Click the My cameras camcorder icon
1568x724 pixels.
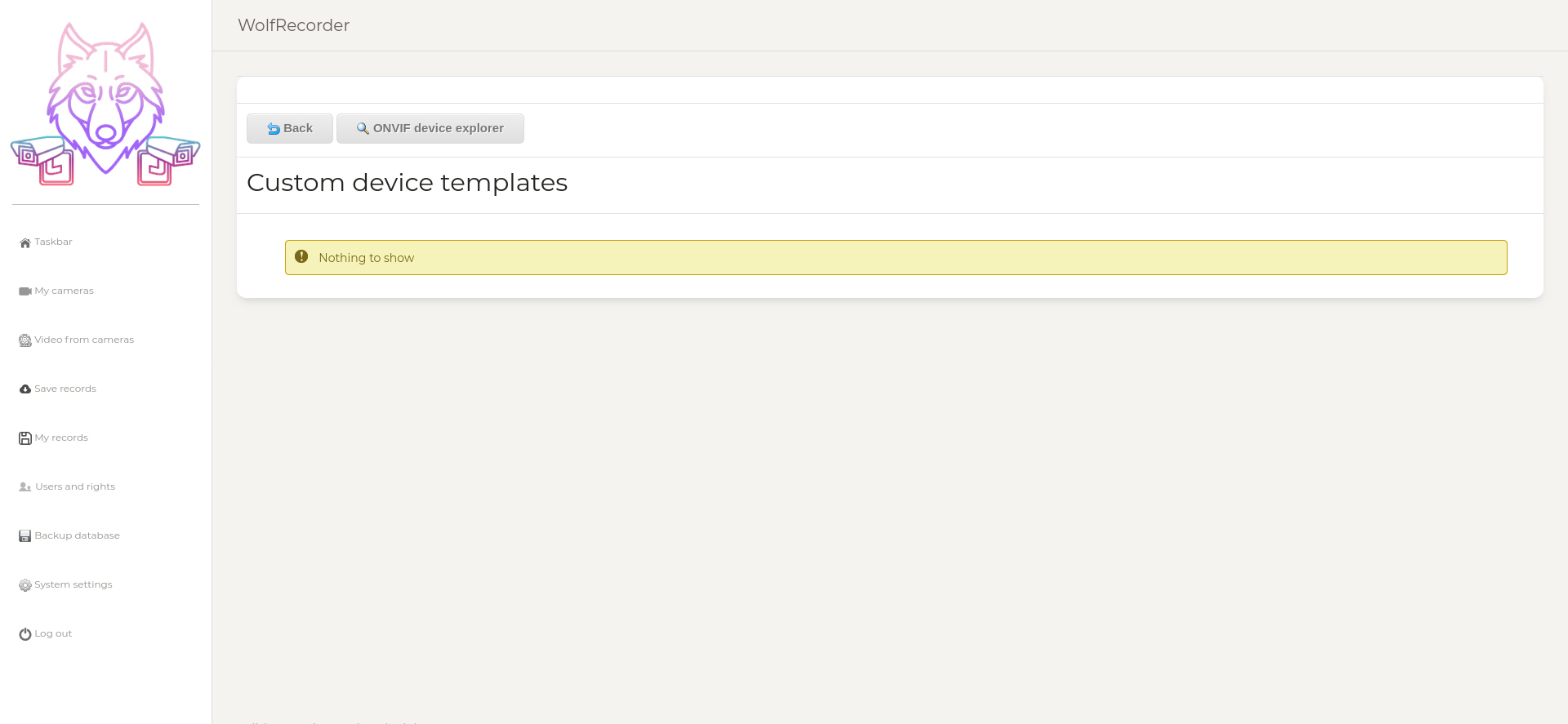pos(25,291)
